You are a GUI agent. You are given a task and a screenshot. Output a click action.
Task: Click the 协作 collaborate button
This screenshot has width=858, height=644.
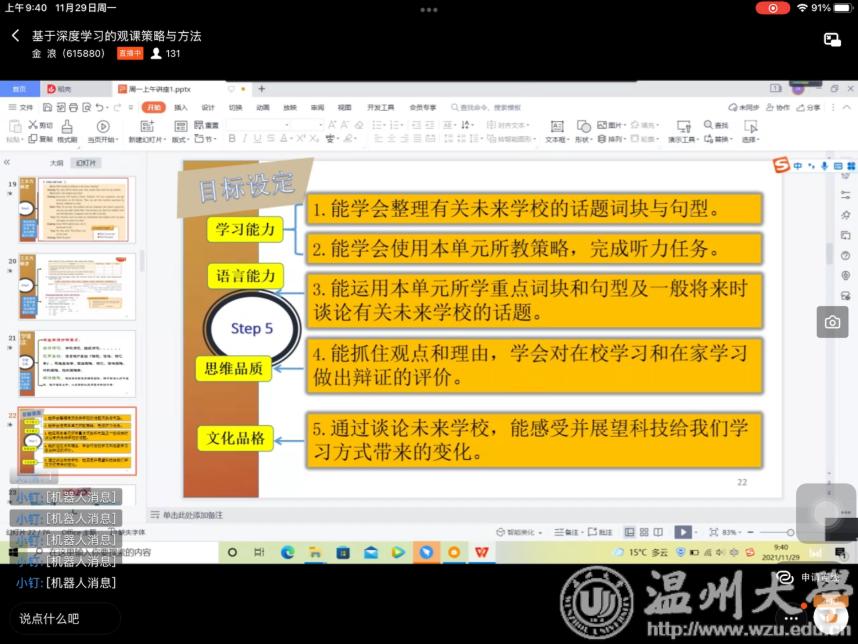(778, 107)
